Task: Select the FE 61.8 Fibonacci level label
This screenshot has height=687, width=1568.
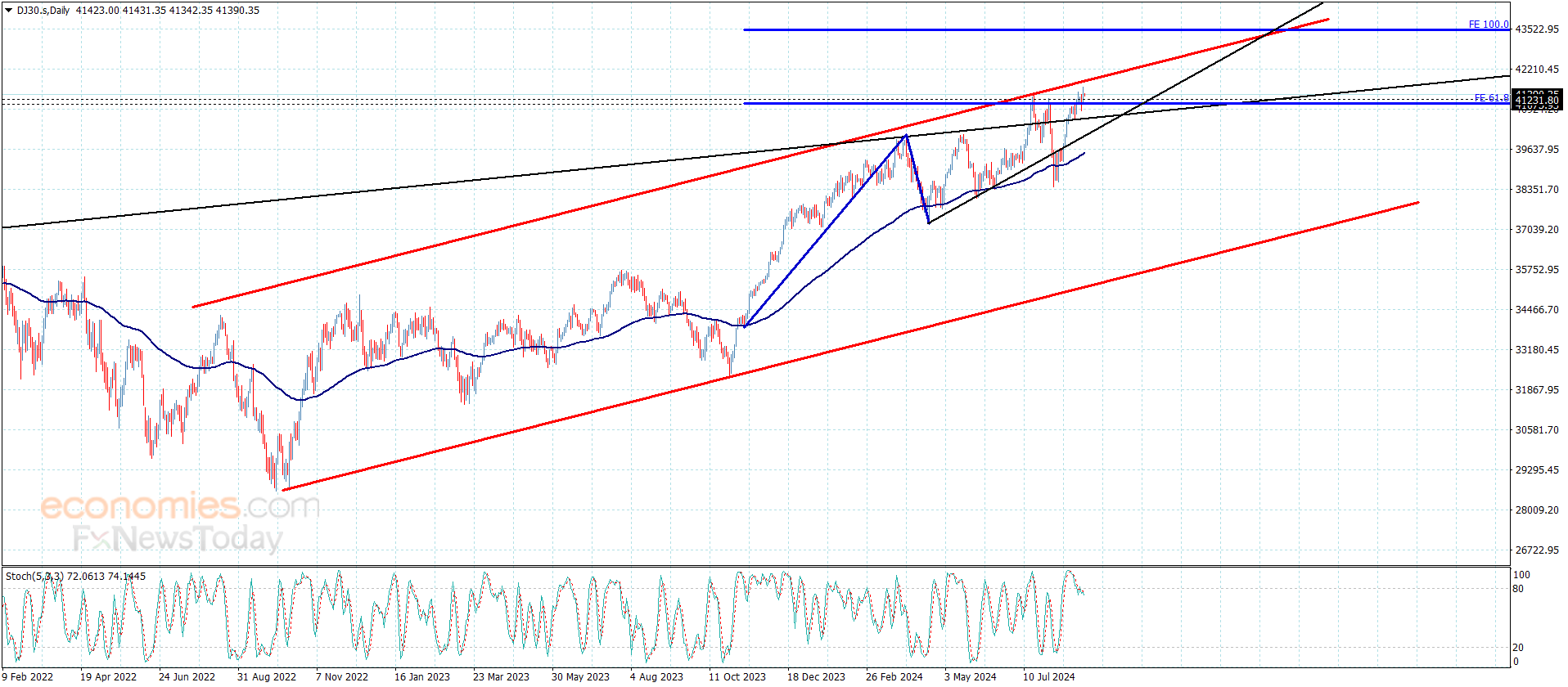Action: coord(1491,98)
